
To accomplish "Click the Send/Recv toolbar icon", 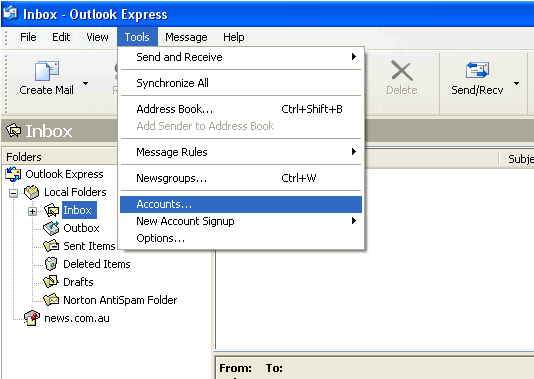I will pos(477,70).
